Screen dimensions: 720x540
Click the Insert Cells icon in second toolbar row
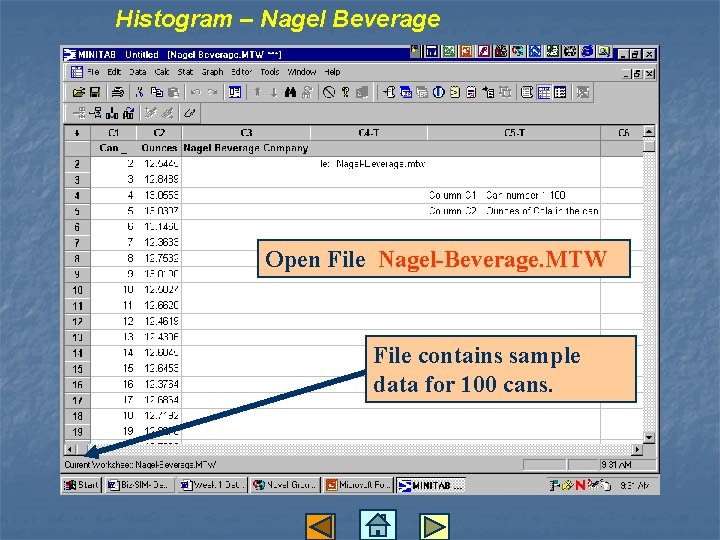[79, 112]
